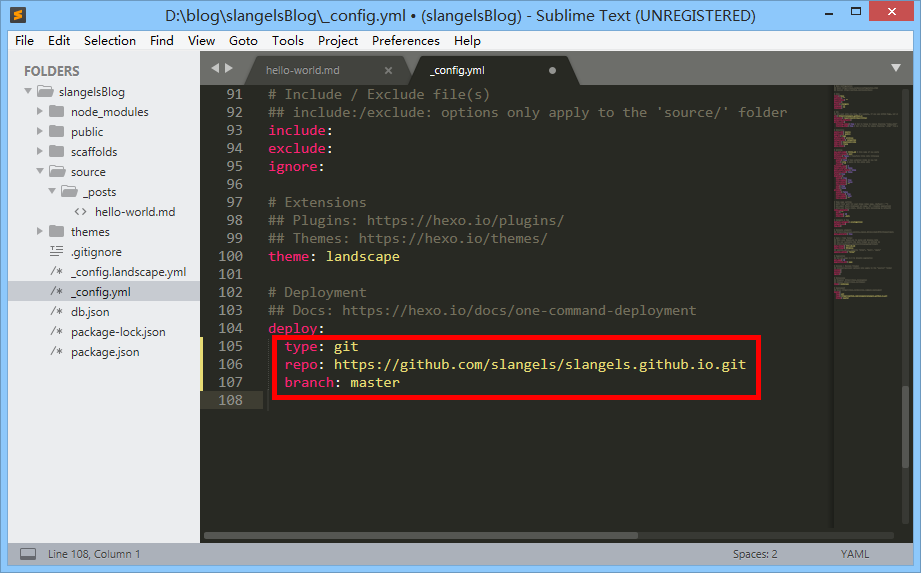Image resolution: width=921 pixels, height=573 pixels.
Task: Open the File menu
Action: (x=24, y=41)
